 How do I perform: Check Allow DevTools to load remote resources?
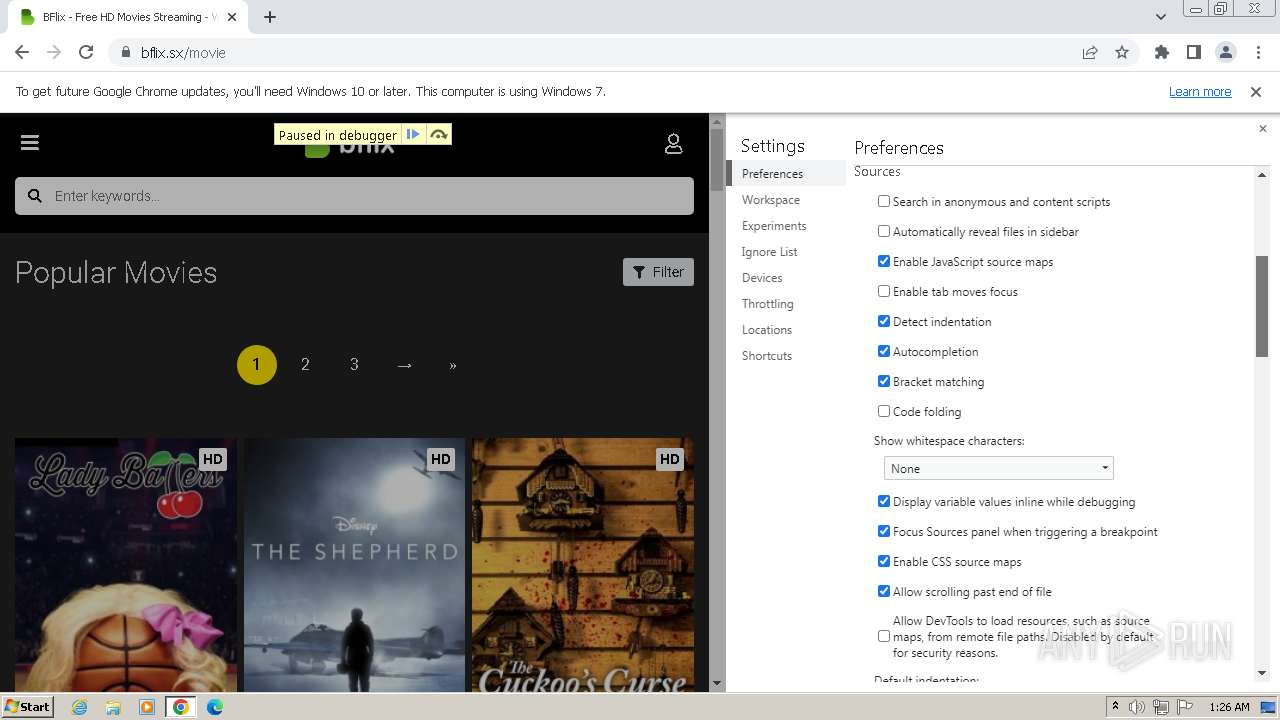click(x=884, y=636)
